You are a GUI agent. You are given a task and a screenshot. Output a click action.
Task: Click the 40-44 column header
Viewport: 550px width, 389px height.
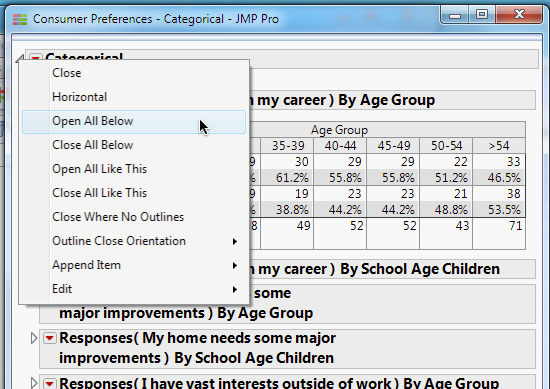point(340,146)
